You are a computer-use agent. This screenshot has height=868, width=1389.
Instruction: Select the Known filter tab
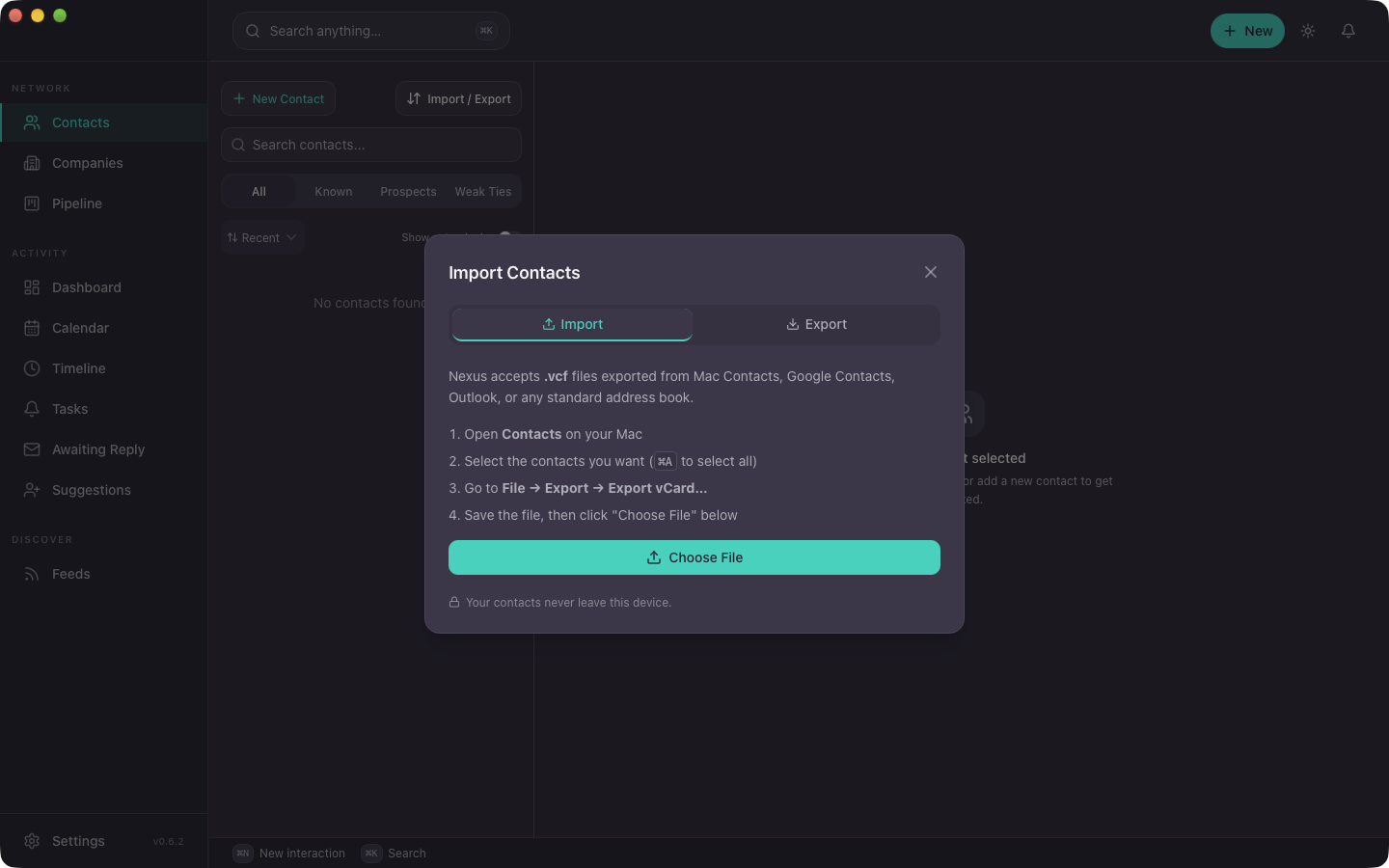tap(334, 192)
